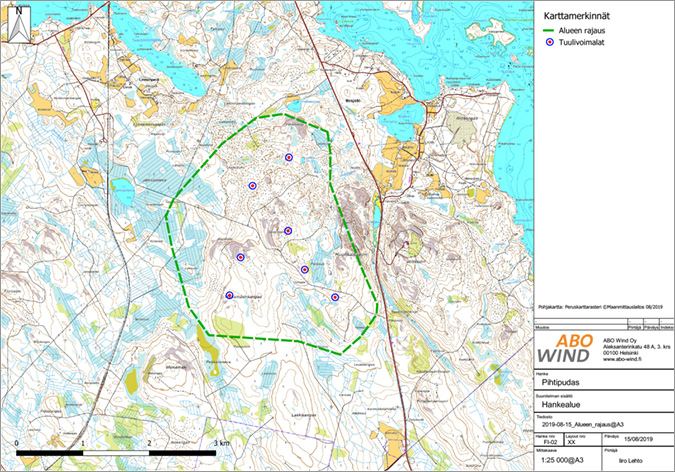675x472 pixels.
Task: Click the 'Karttamerkinnät' legend heading
Action: [577, 16]
